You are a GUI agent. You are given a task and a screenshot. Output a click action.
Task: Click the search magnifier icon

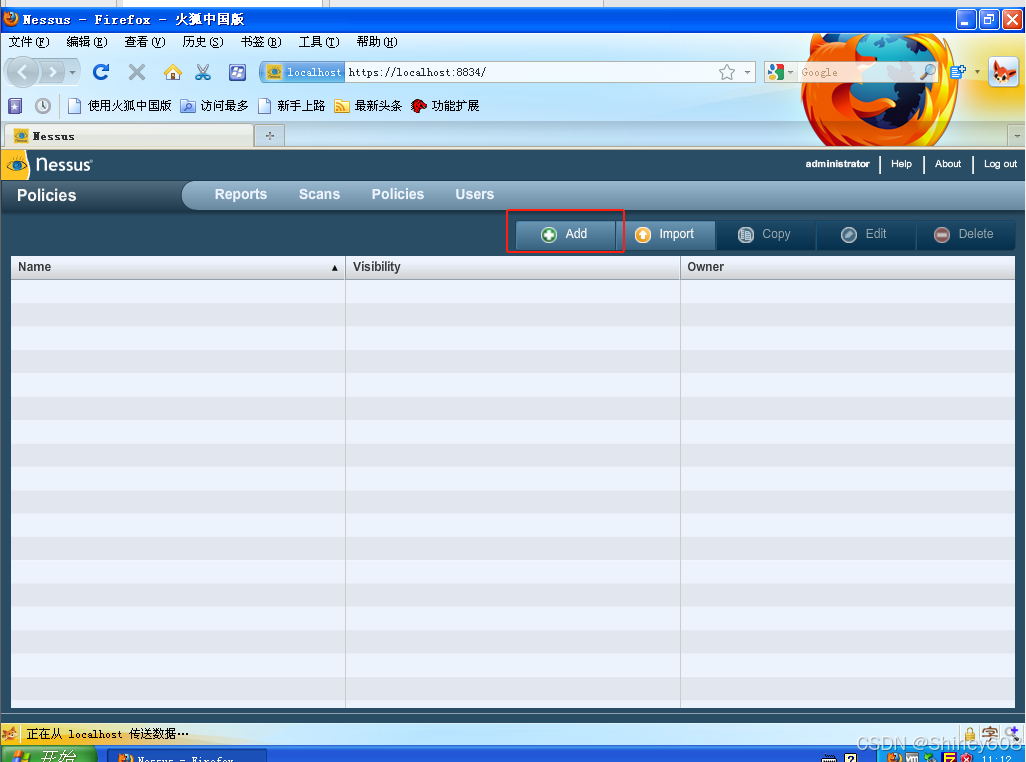[x=928, y=72]
